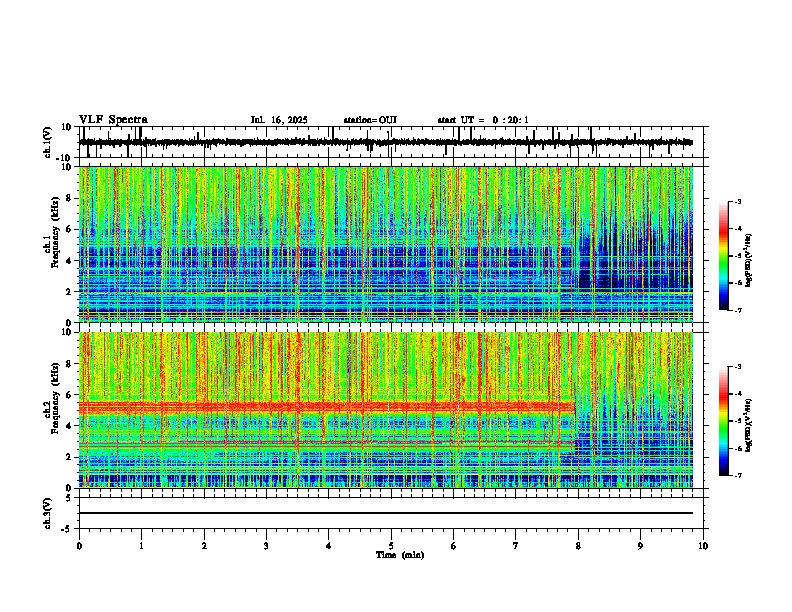Click the "start UT = 0:20:1" header text
Viewport: 792px width, 612px height.
483,120
